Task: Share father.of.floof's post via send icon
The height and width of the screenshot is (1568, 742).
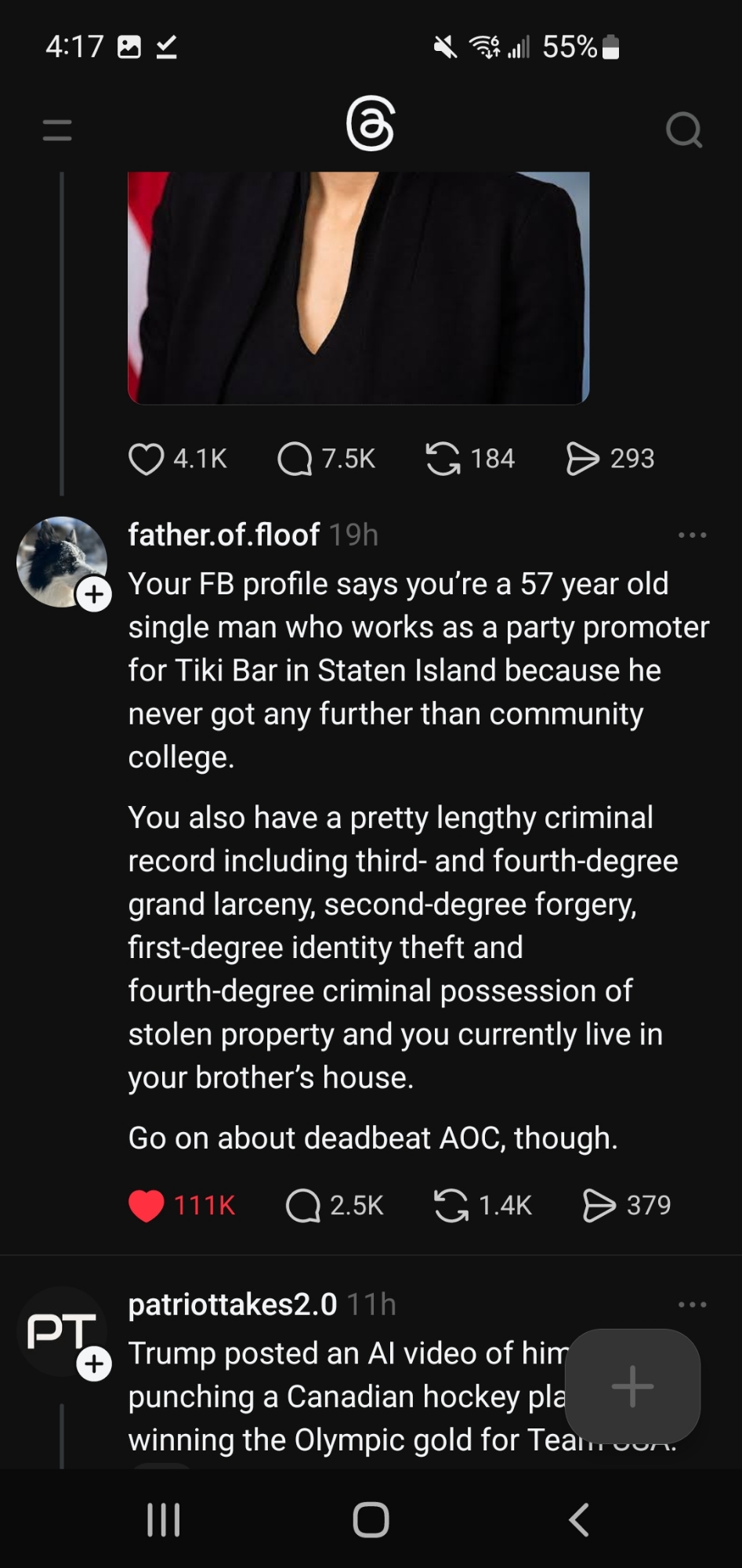Action: click(599, 1206)
